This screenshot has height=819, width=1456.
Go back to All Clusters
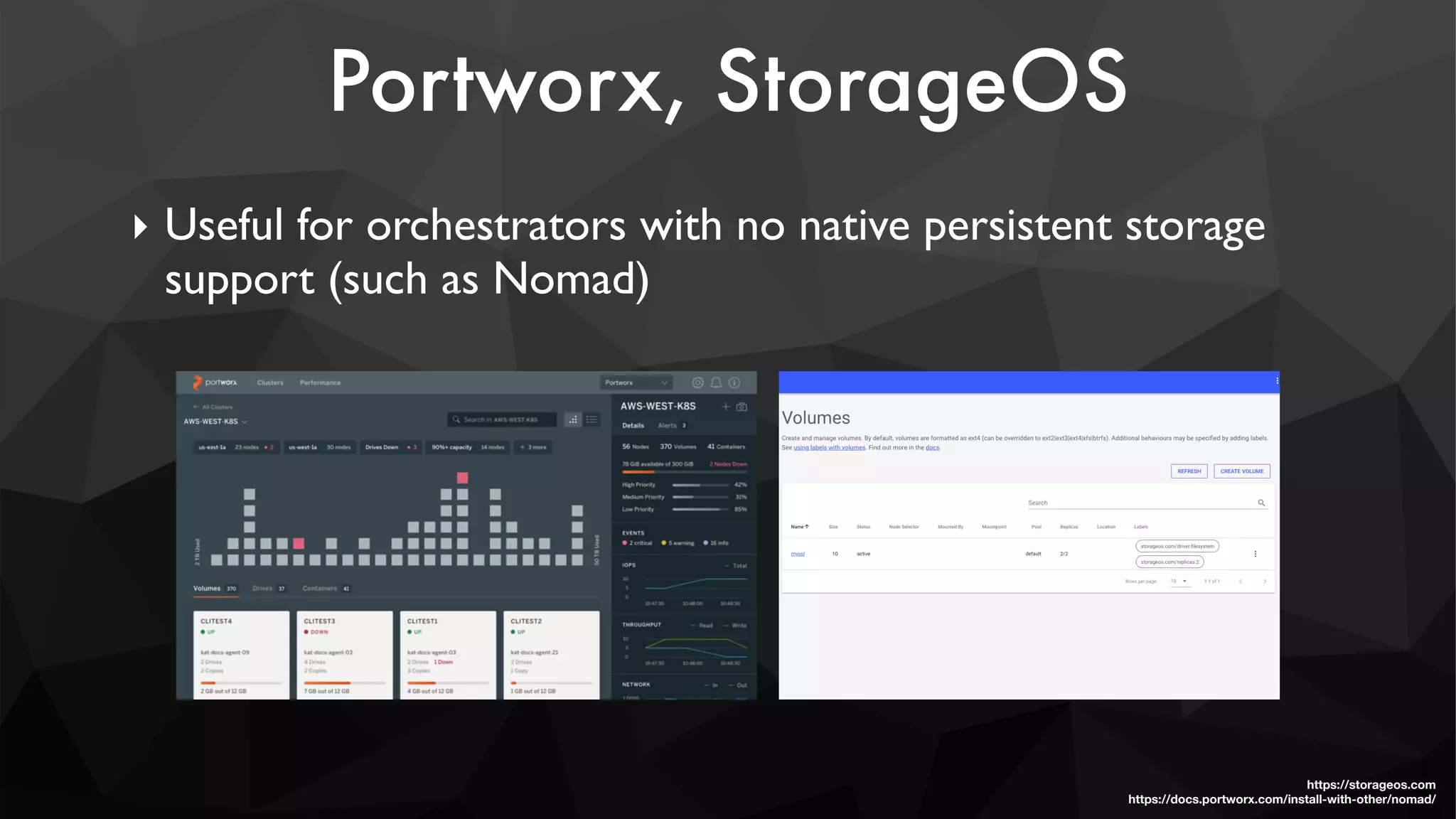pyautogui.click(x=213, y=407)
